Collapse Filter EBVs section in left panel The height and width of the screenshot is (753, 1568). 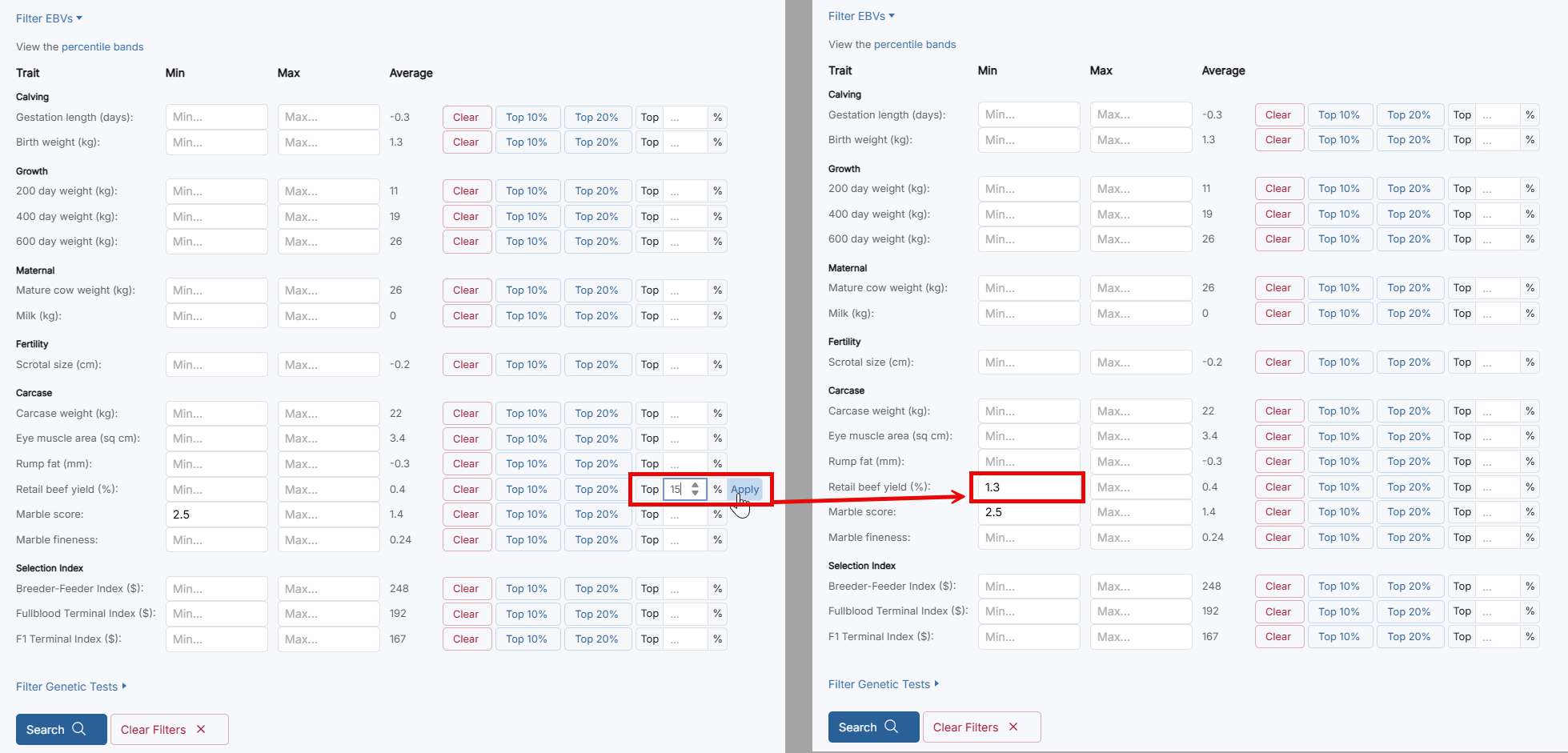(49, 18)
